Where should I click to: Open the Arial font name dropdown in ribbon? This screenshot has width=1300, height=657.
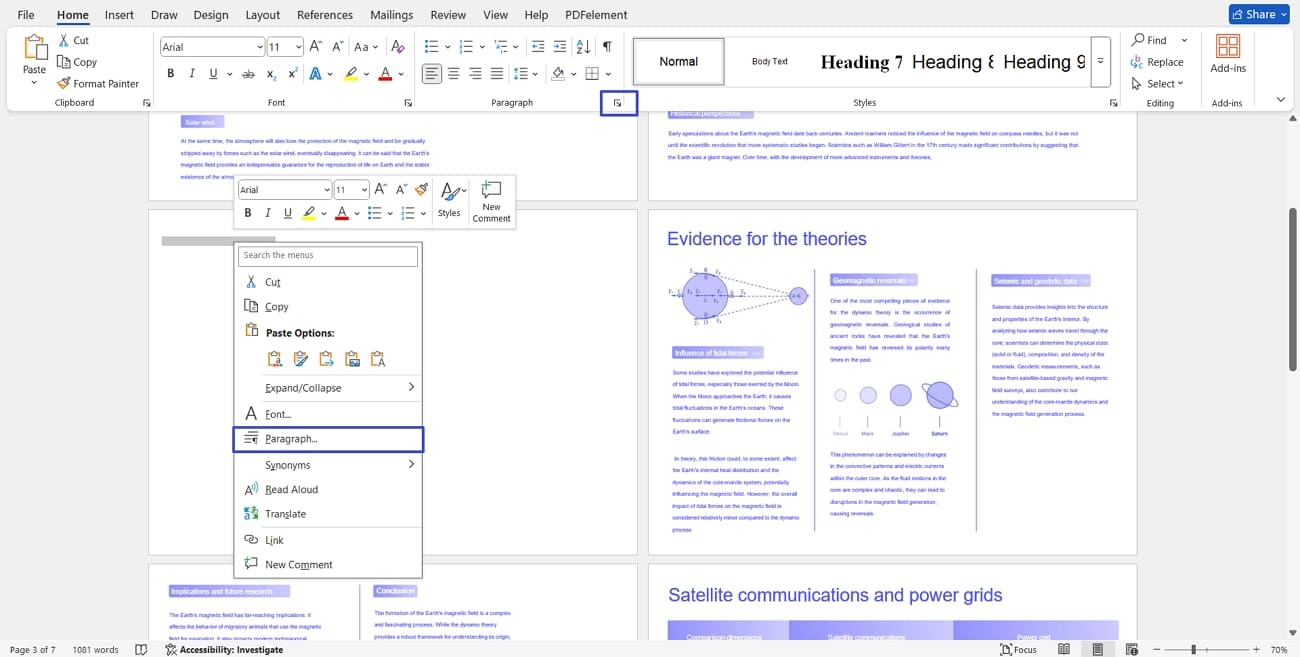[259, 47]
